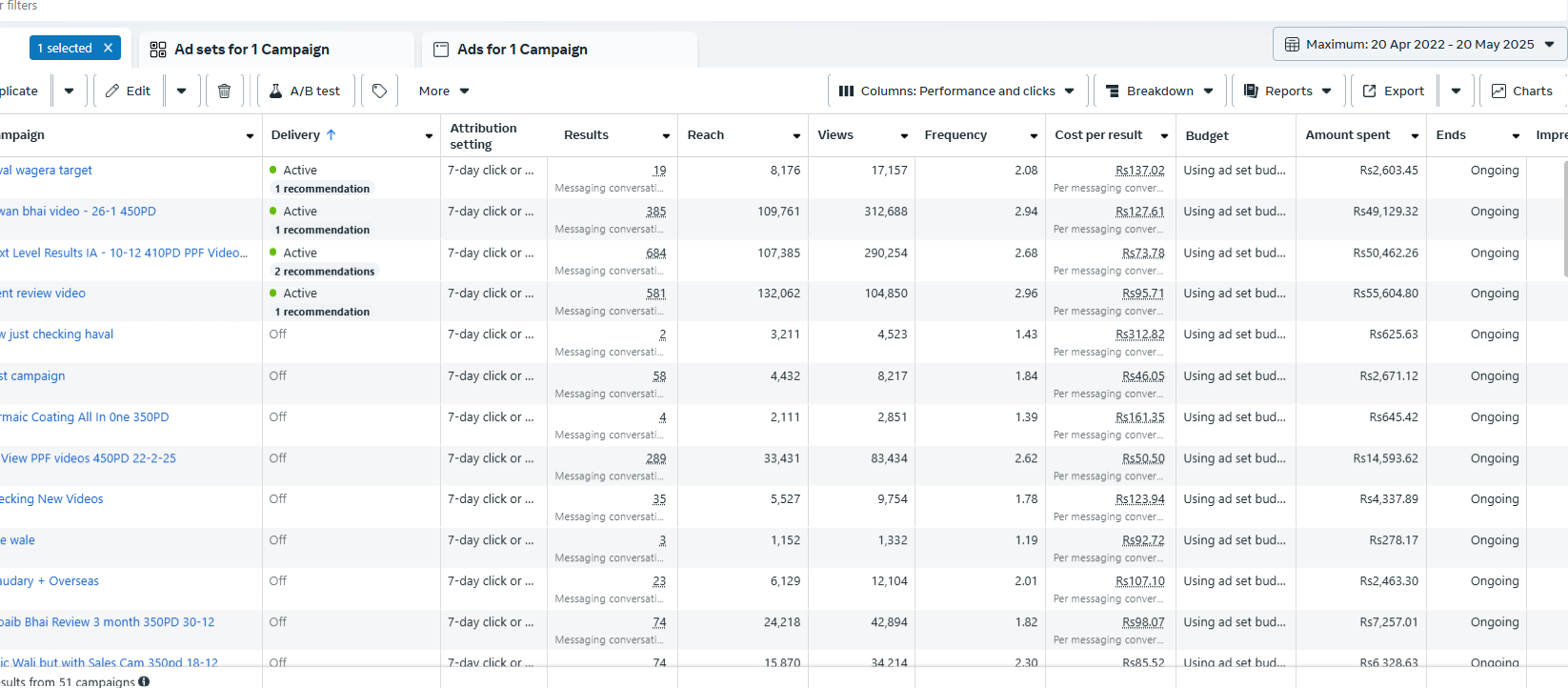Remove the '1 selected' filter
Image resolution: width=1568 pixels, height=688 pixels.
pyautogui.click(x=108, y=48)
